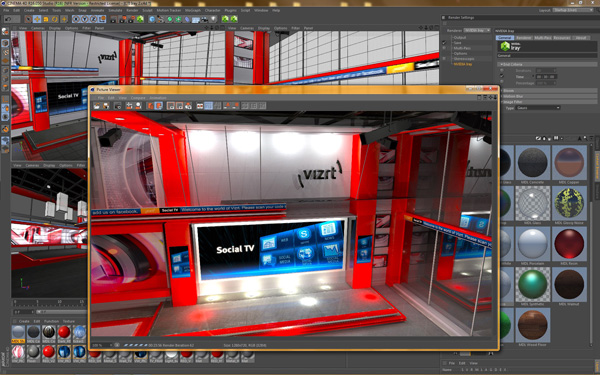Open file icon in Picture Viewer toolbar

coord(96,106)
